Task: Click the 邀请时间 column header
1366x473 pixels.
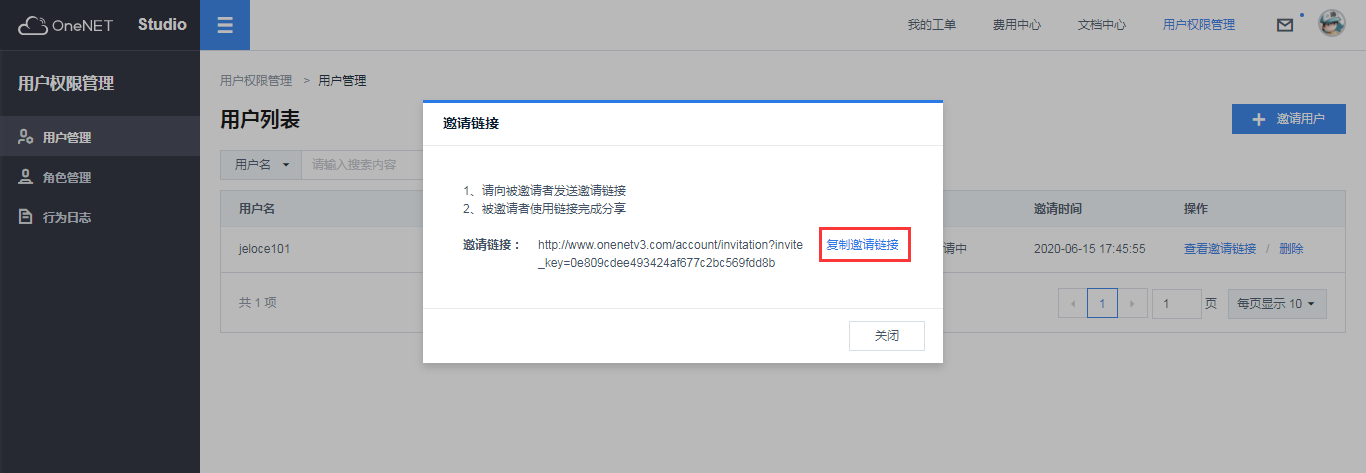Action: [1058, 209]
